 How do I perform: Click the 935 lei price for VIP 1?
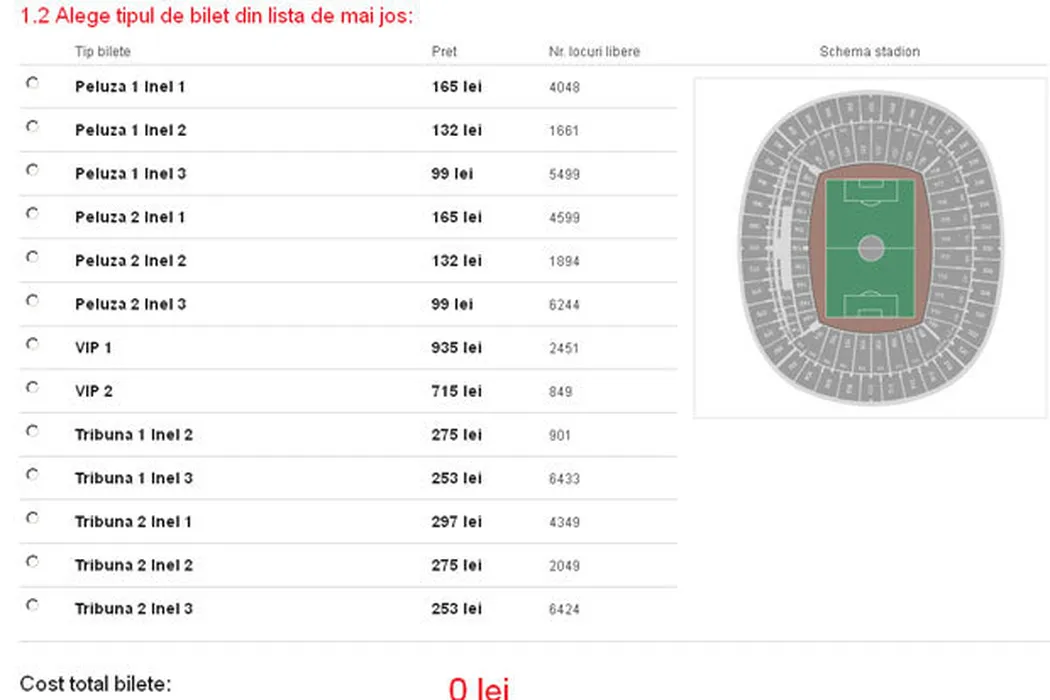457,348
